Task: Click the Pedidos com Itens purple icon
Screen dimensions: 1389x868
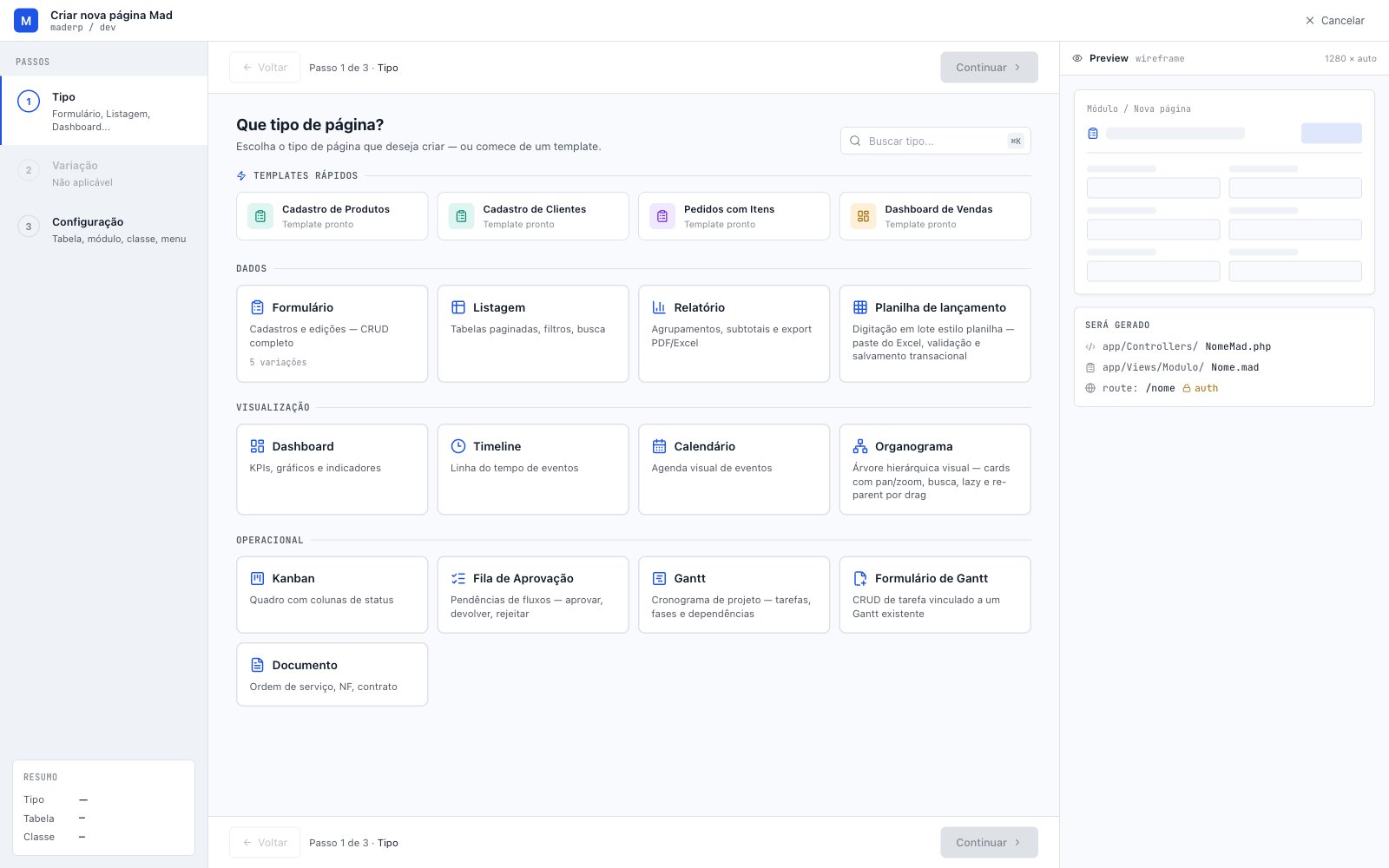Action: [x=662, y=216]
